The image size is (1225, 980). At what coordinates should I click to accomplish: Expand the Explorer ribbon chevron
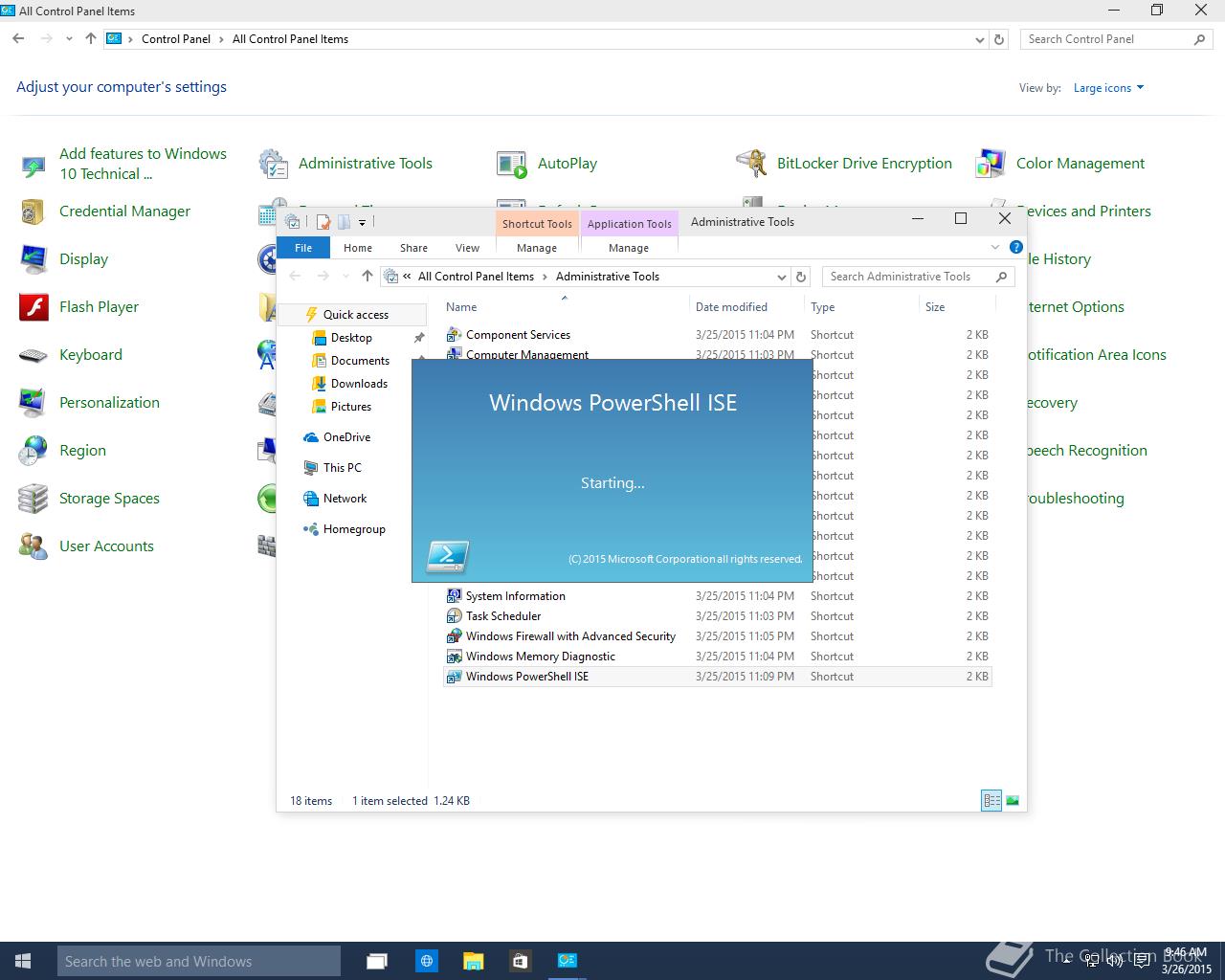pos(995,248)
